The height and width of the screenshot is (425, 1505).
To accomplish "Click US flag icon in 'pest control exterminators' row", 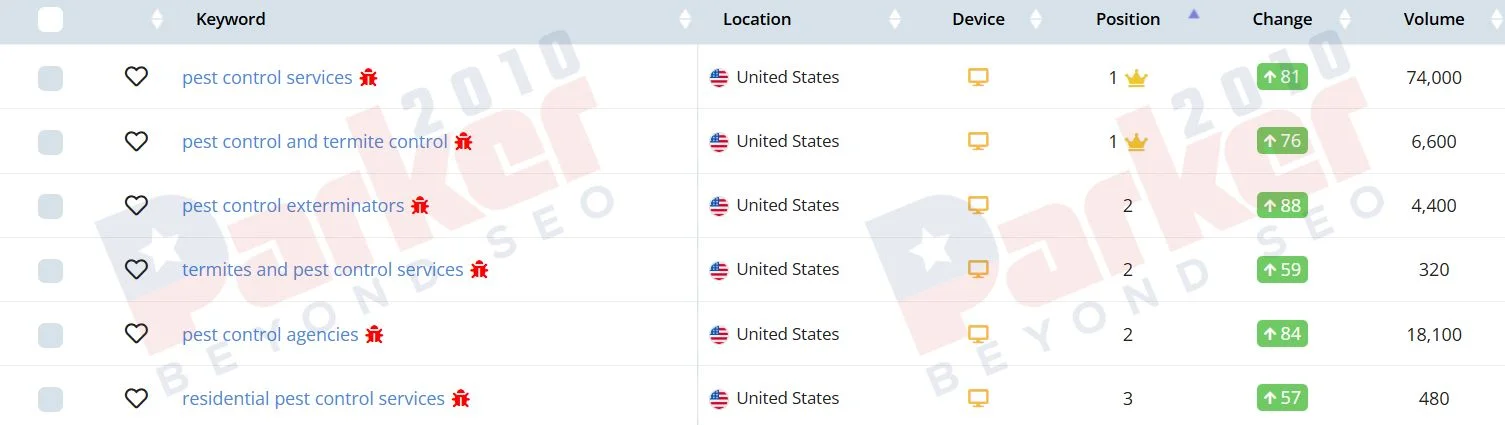I will (719, 206).
